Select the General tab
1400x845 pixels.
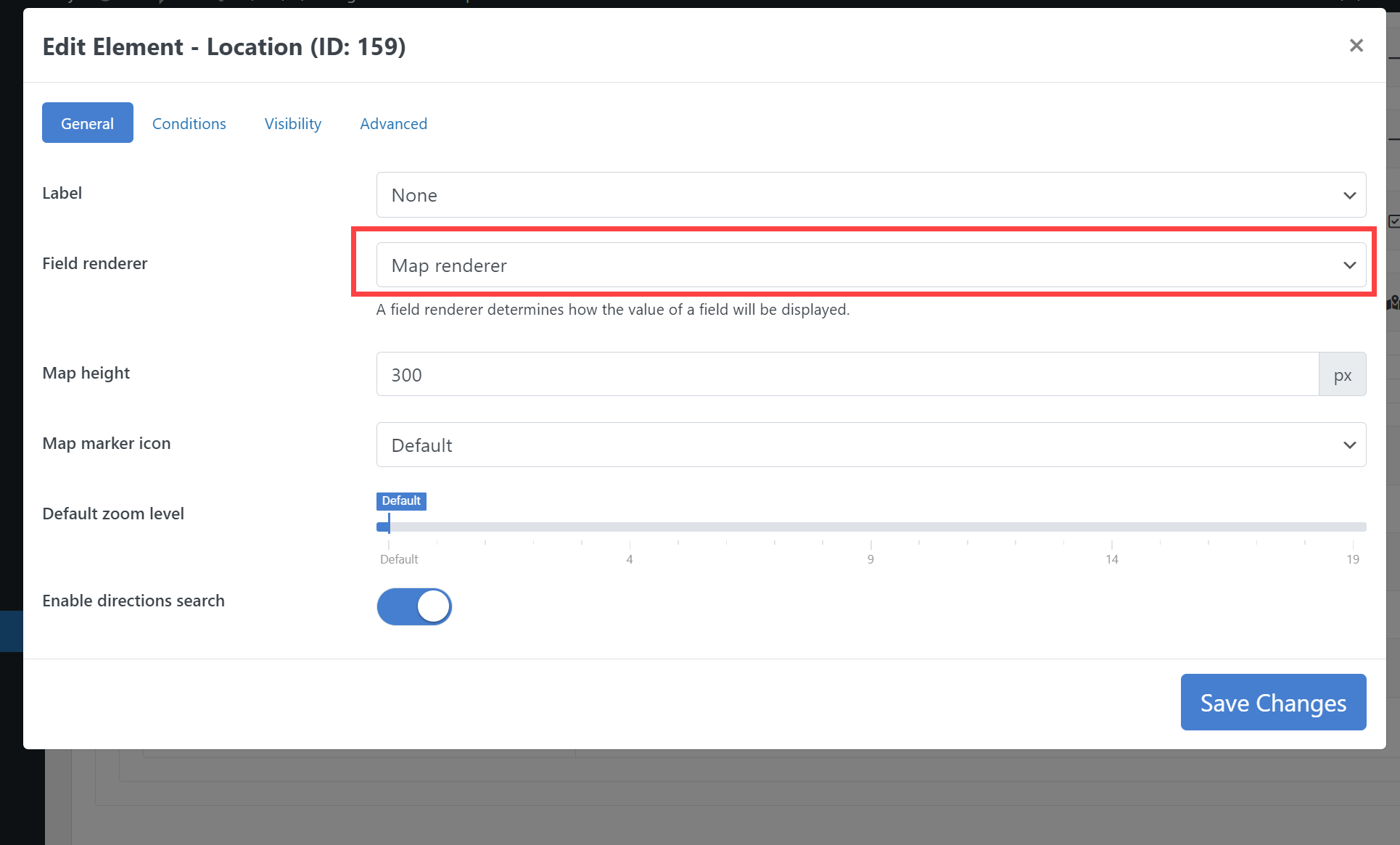(x=87, y=123)
